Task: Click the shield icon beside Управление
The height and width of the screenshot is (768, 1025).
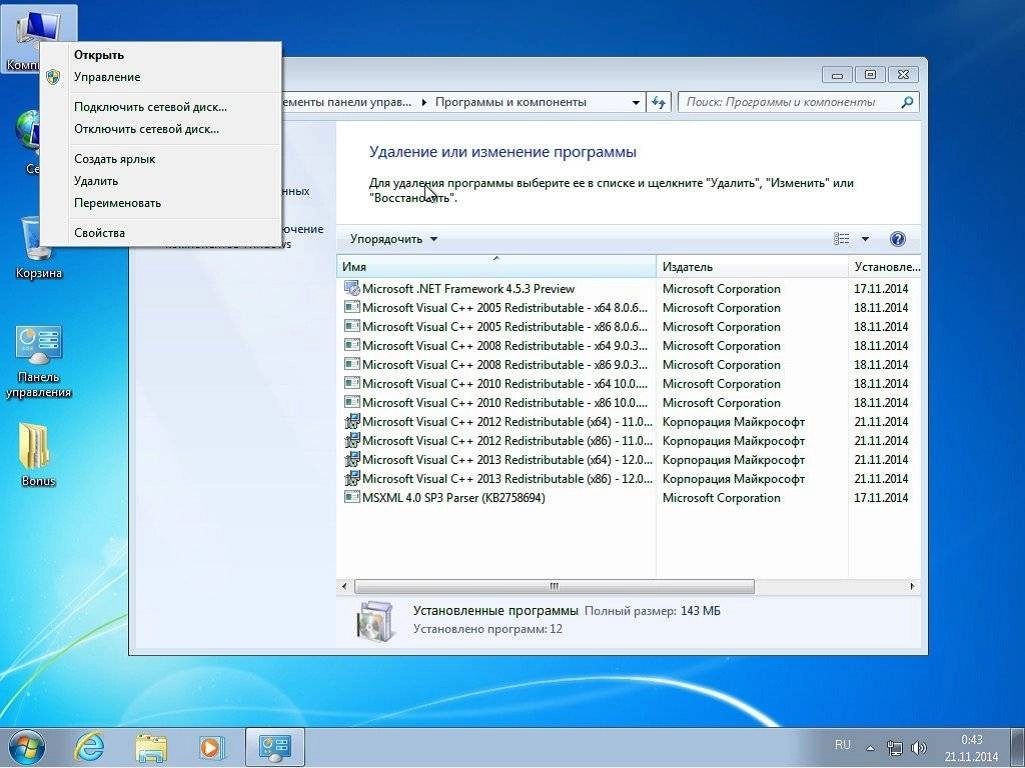Action: 54,77
